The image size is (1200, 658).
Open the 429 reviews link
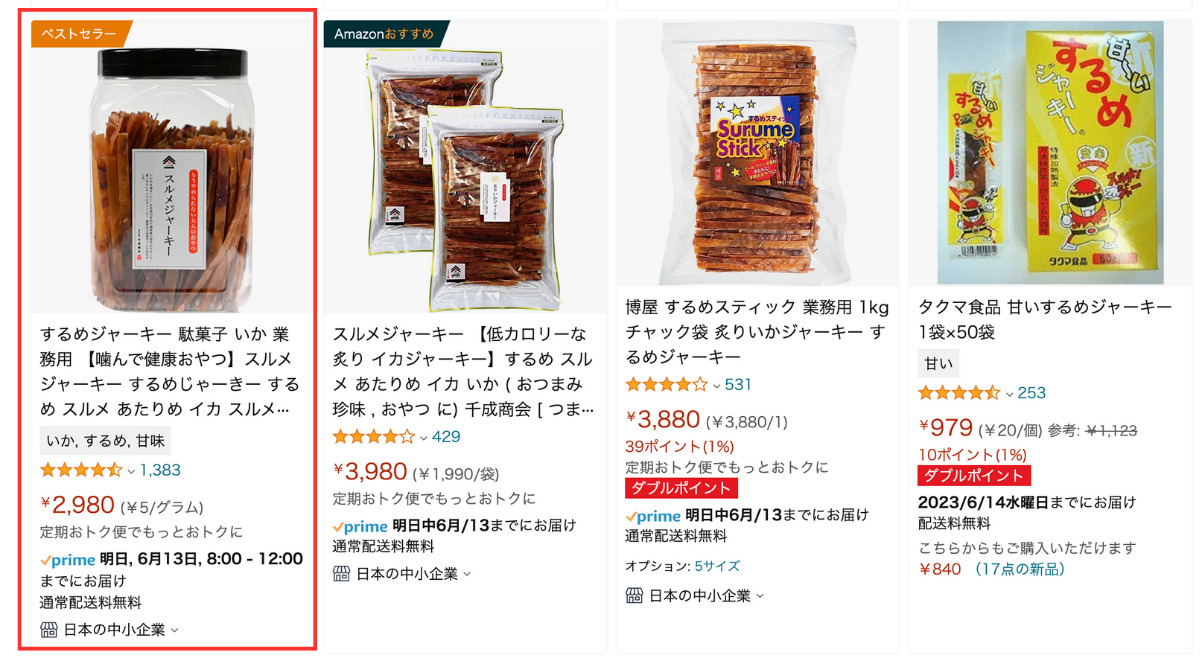click(446, 437)
